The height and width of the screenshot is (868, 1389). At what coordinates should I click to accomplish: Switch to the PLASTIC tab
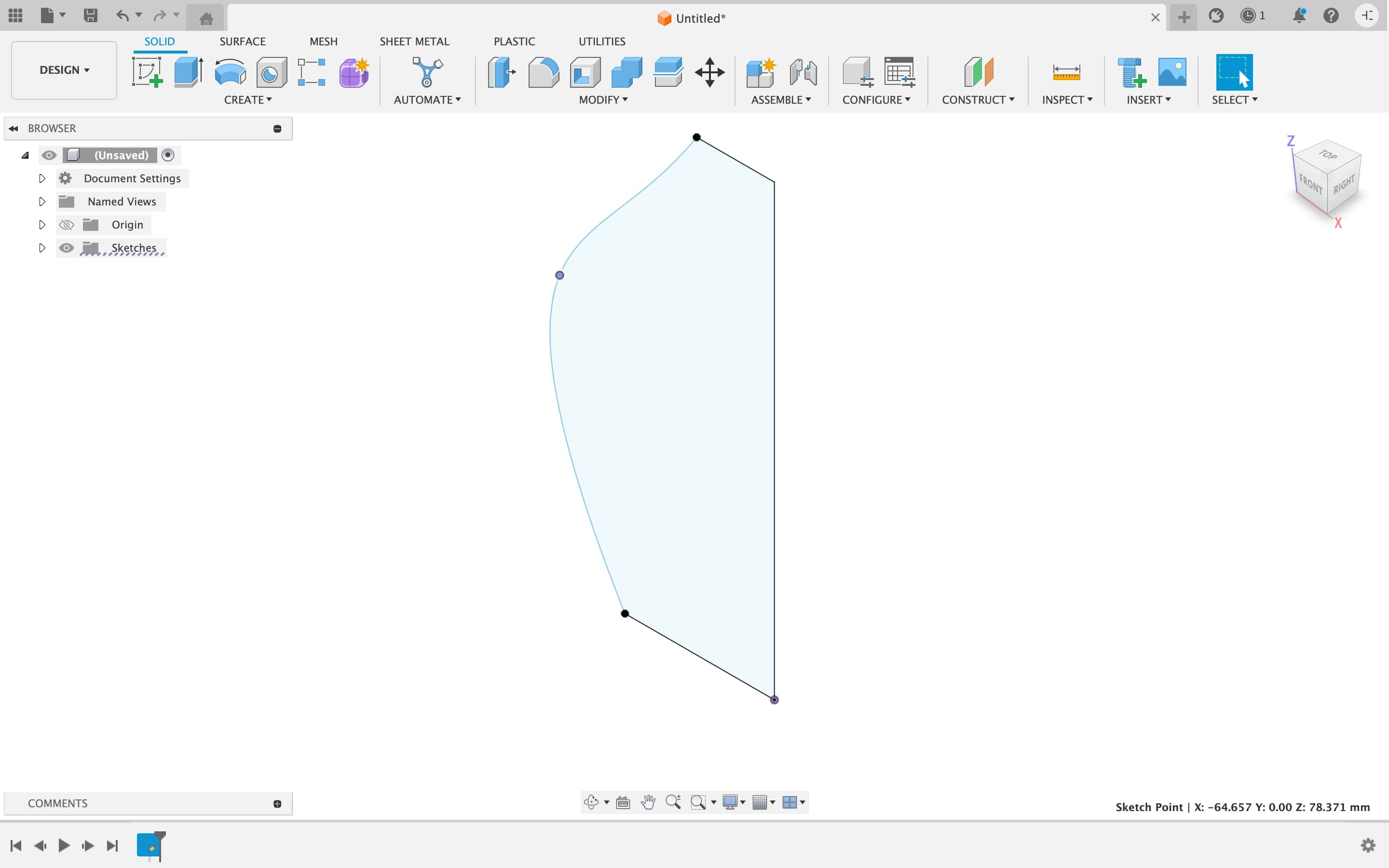514,41
